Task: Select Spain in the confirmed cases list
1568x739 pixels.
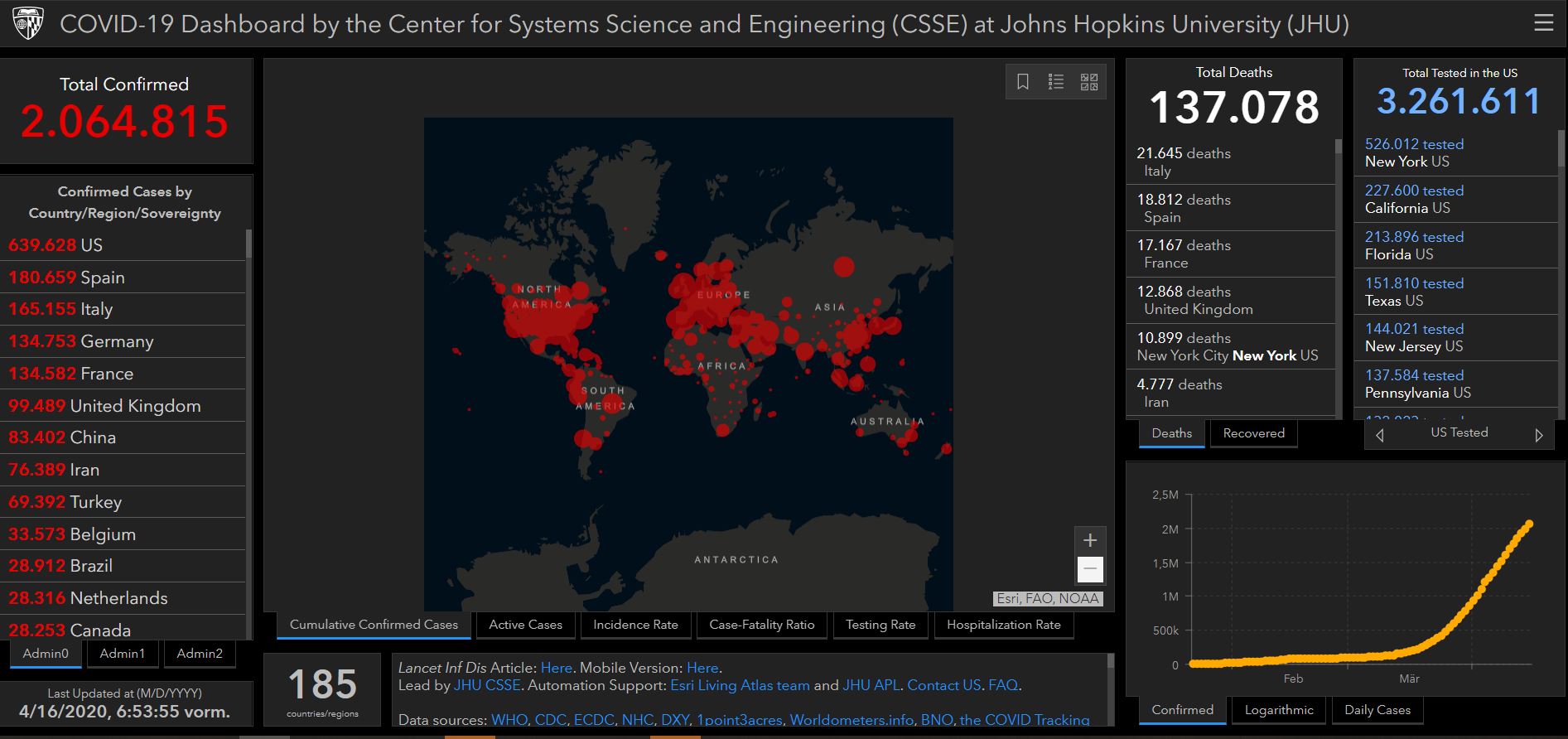Action: click(x=103, y=278)
